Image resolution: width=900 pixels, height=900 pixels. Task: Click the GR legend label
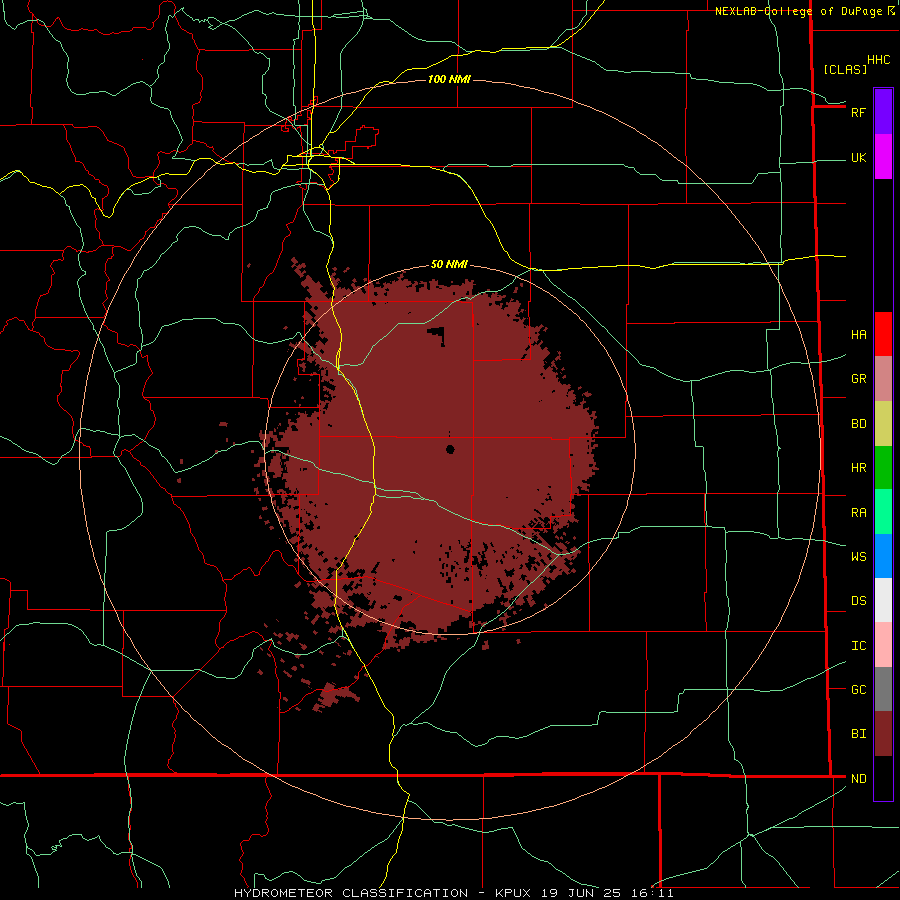(858, 379)
